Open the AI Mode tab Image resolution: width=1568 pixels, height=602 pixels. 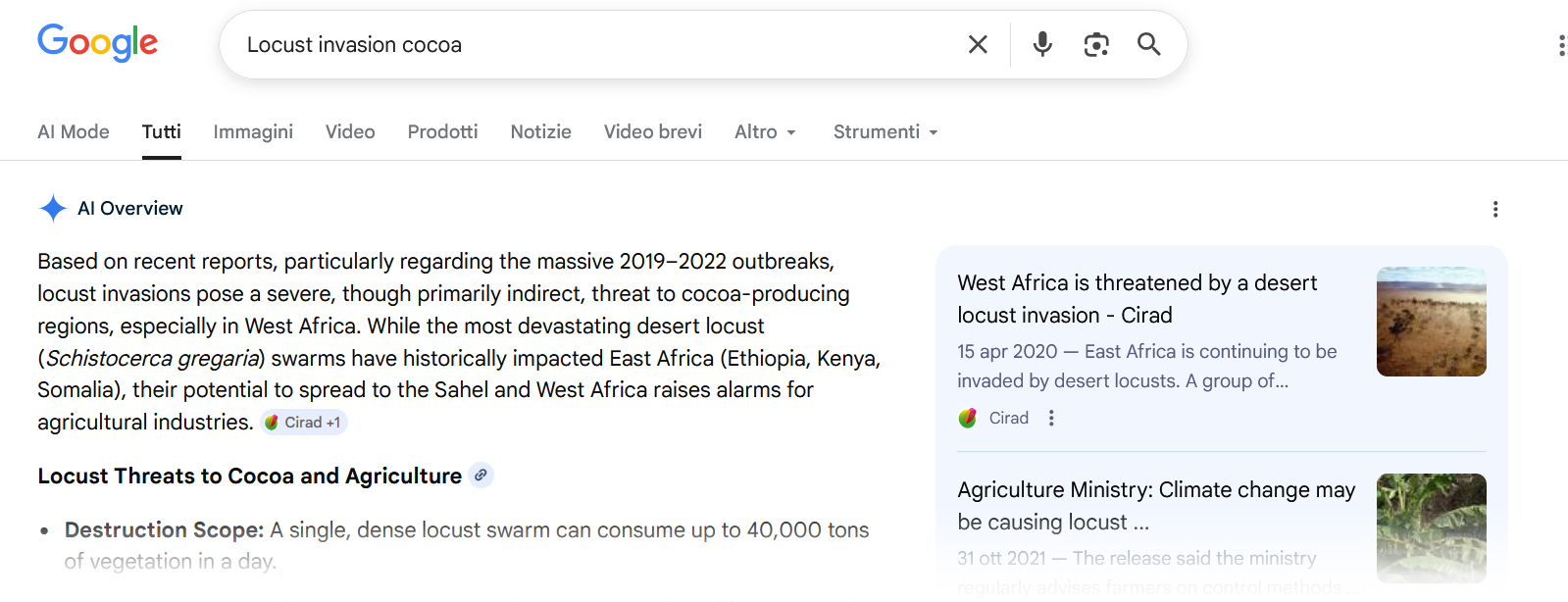(x=74, y=132)
